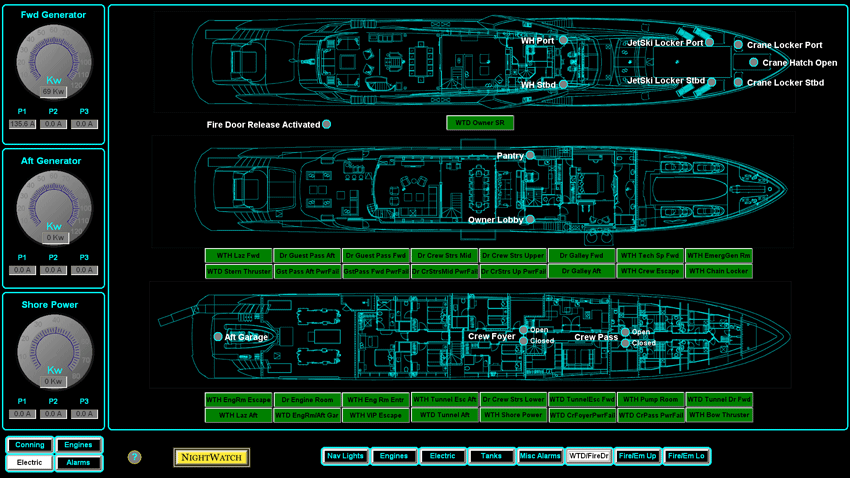Select the Crew Pass Closed radio indicator
The height and width of the screenshot is (478, 850).
(x=625, y=343)
